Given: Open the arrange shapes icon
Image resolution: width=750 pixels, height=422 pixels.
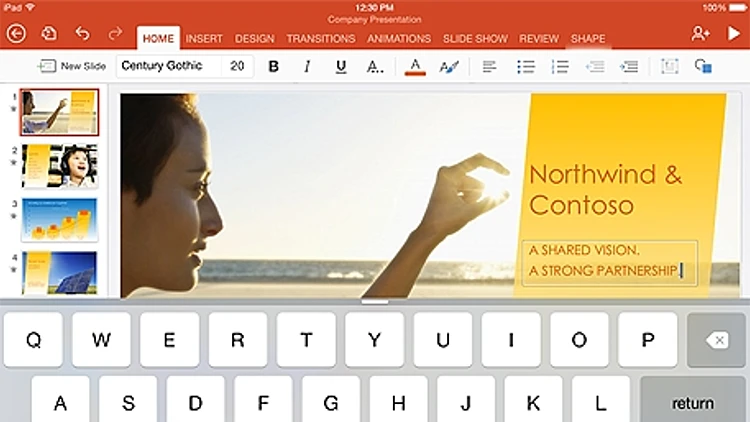Looking at the screenshot, I should [x=703, y=67].
